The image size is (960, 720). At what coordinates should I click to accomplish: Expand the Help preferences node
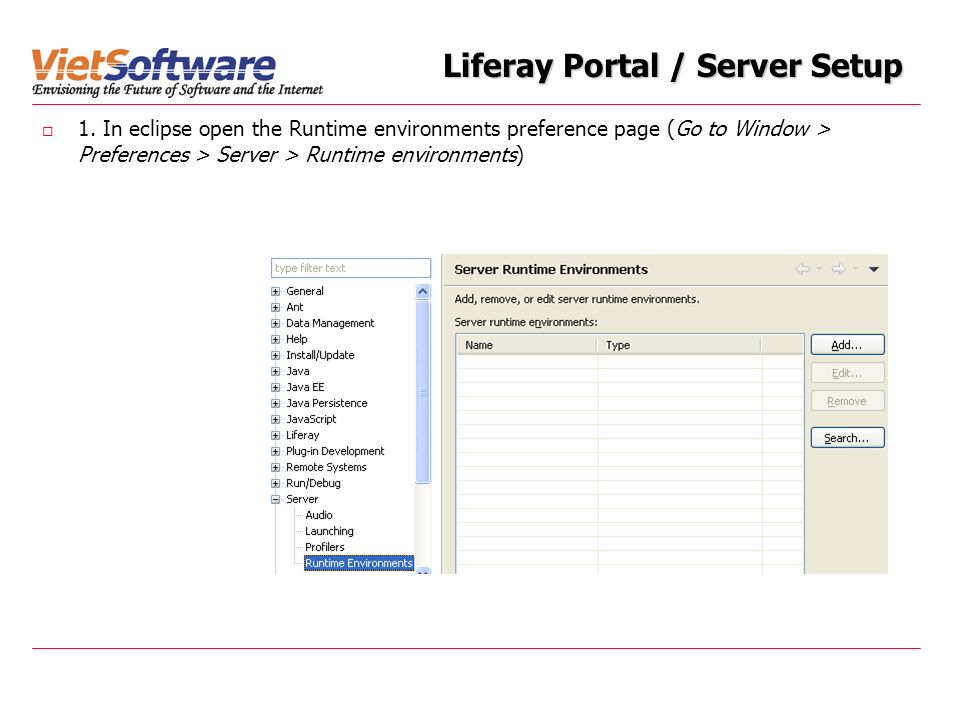coord(276,339)
